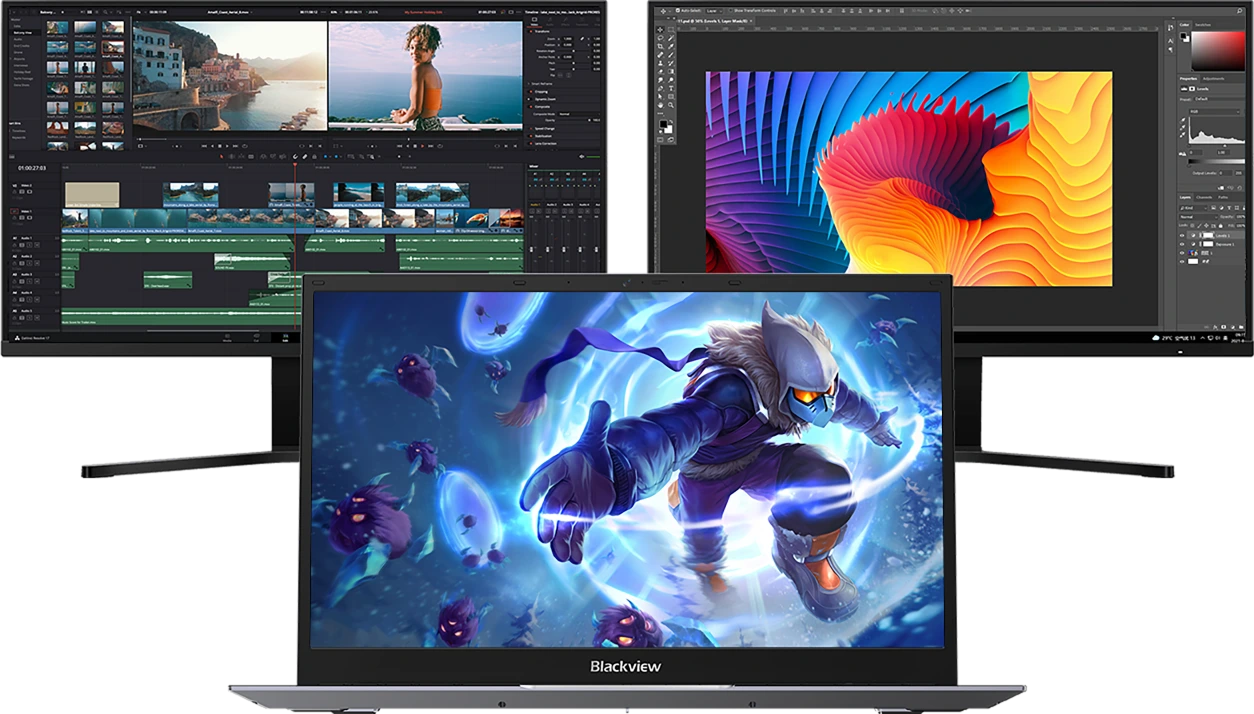Viewport: 1254px width, 714px height.
Task: Select the Type tool in Photoshop toolbar
Action: [x=671, y=87]
